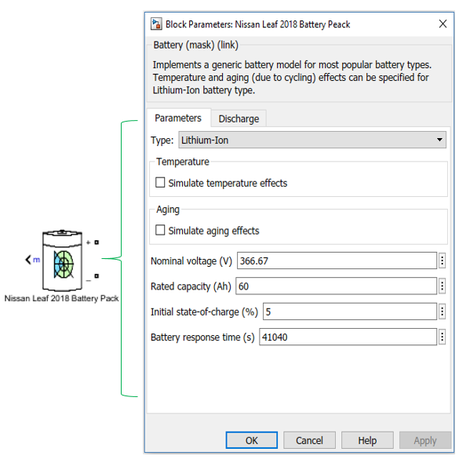The image size is (470, 463).
Task: Close the Block Parameters dialog
Action: (x=443, y=24)
